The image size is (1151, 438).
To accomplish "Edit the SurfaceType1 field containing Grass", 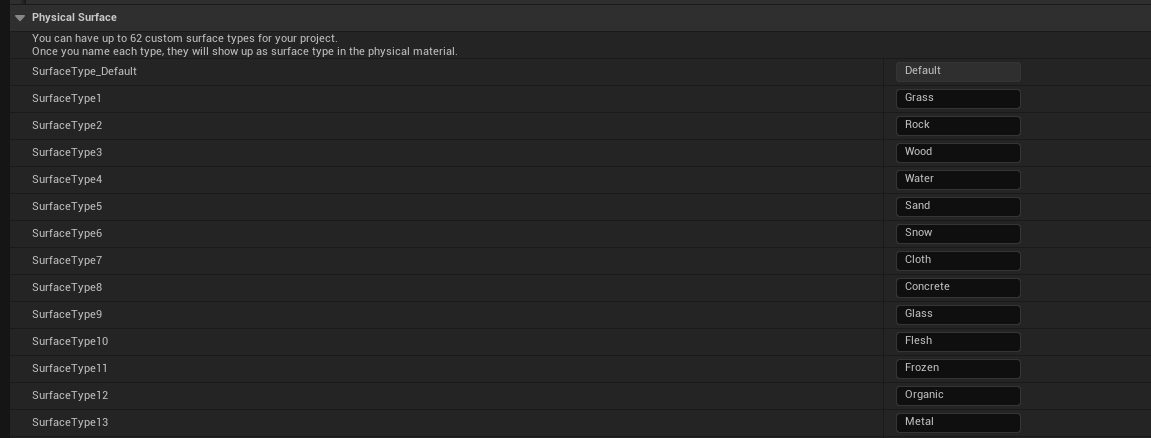I will click(958, 98).
